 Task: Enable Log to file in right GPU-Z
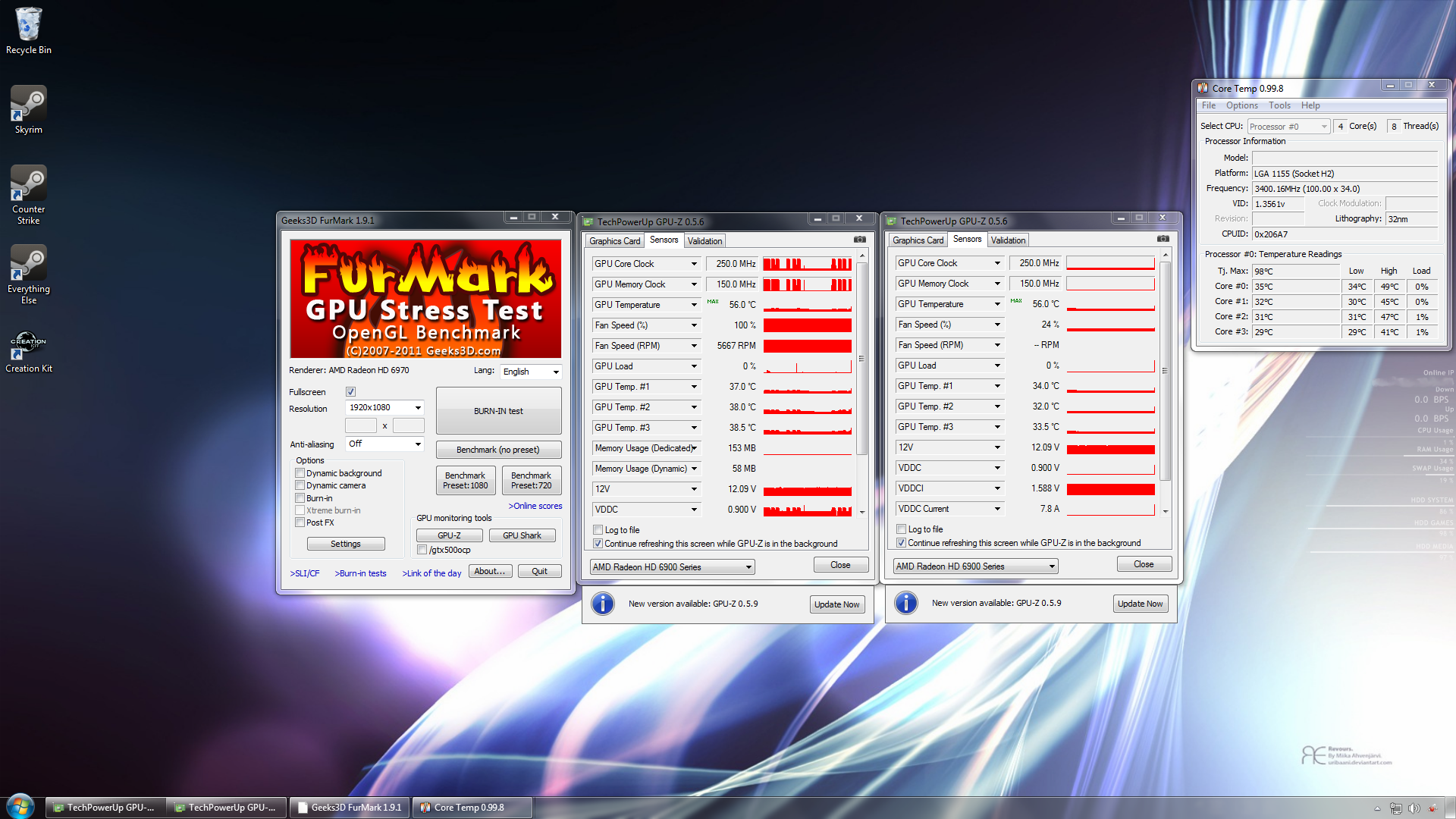(901, 529)
